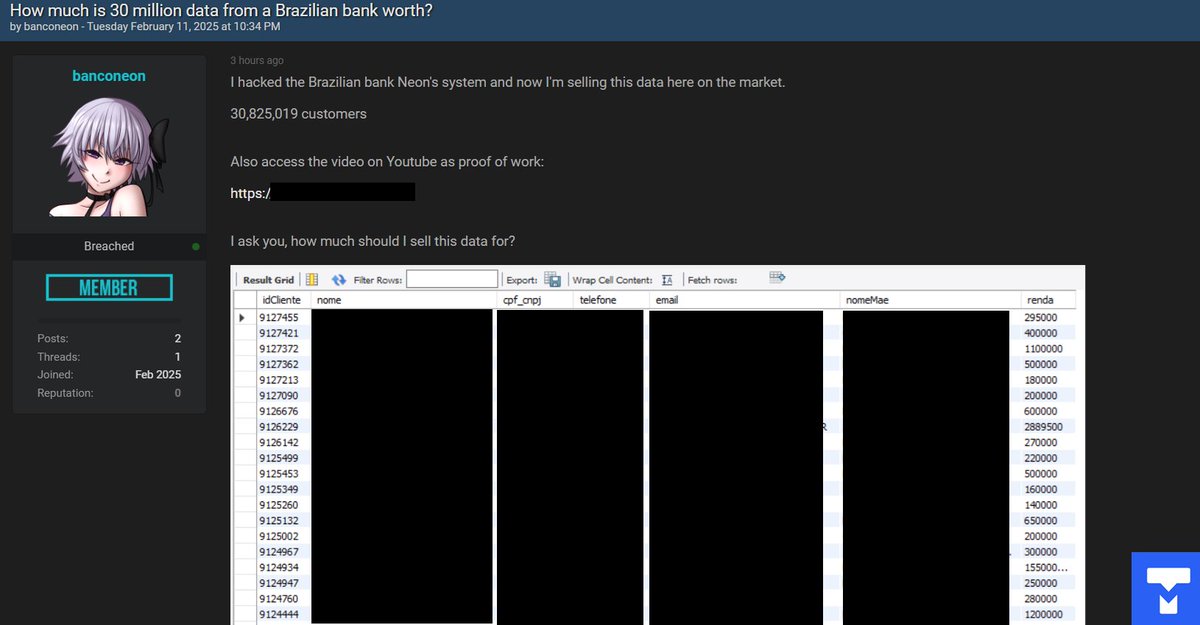This screenshot has width=1200, height=625.
Task: Select the idCliente cell 9126229
Action: click(x=281, y=426)
